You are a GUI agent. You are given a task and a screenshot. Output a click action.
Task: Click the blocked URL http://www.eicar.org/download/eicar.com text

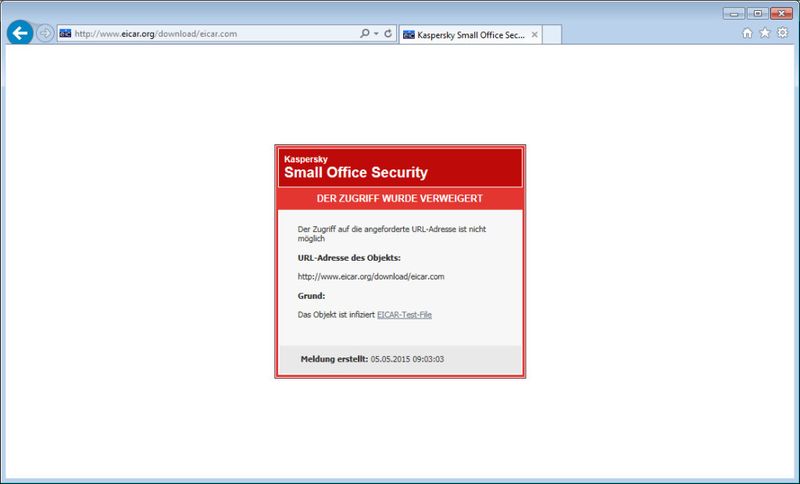371,276
